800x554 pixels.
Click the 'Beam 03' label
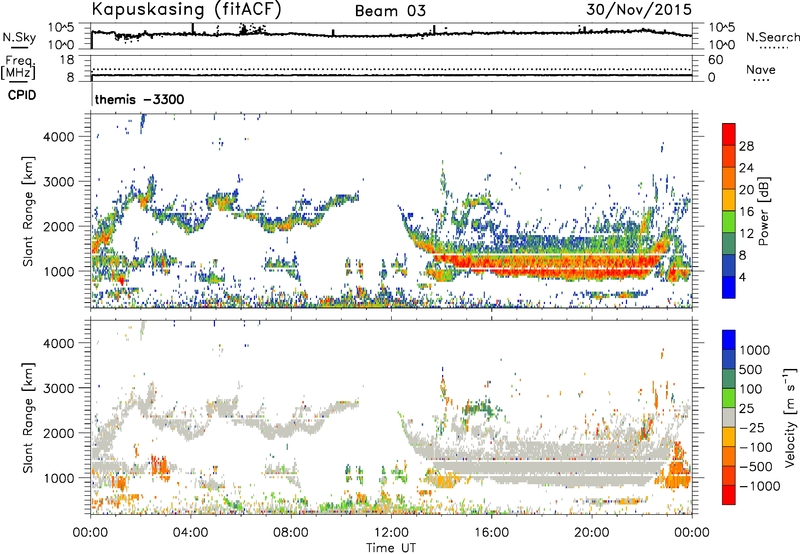(x=390, y=11)
